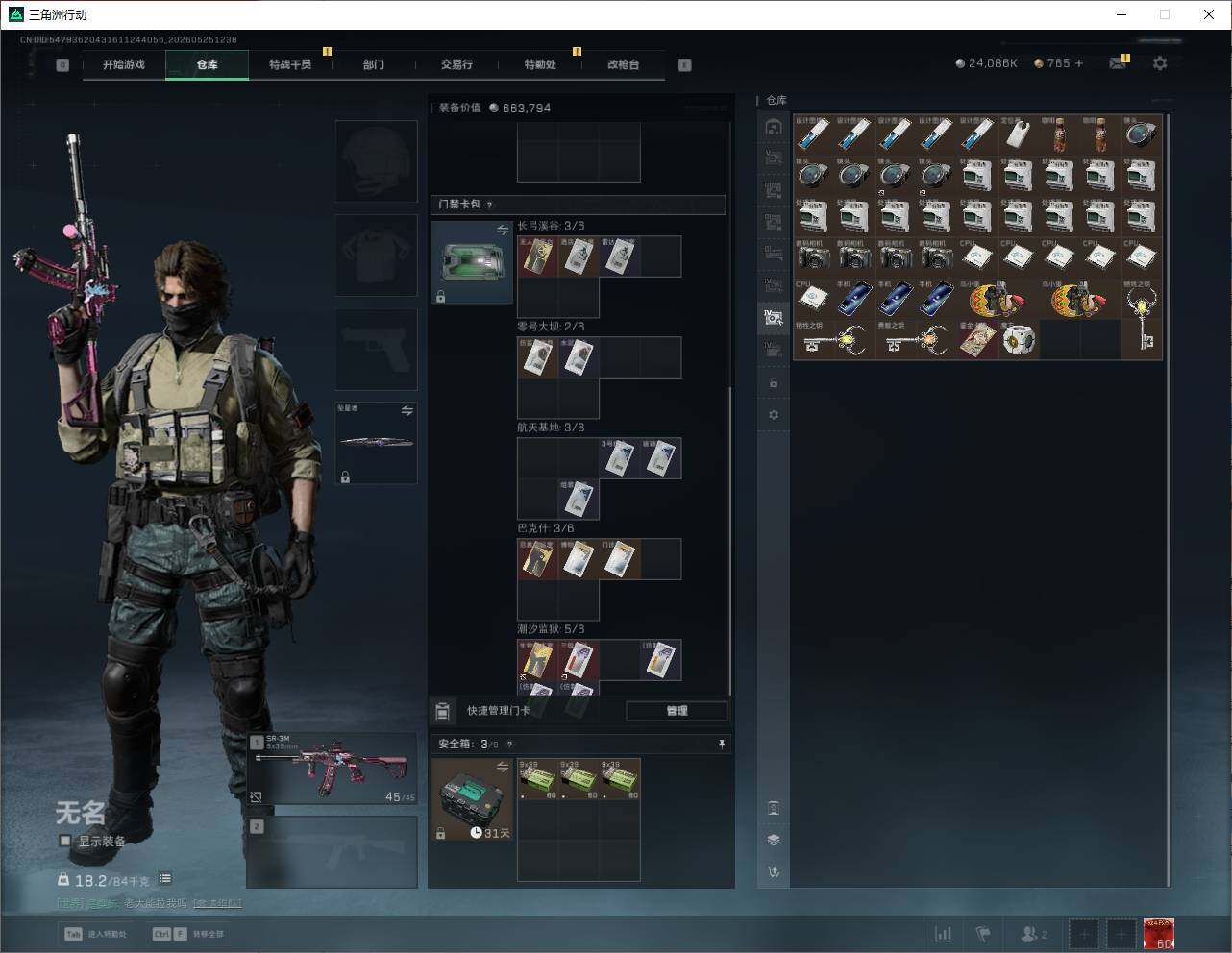Select the keycard bag container item
1232x953 pixels.
tap(471, 263)
